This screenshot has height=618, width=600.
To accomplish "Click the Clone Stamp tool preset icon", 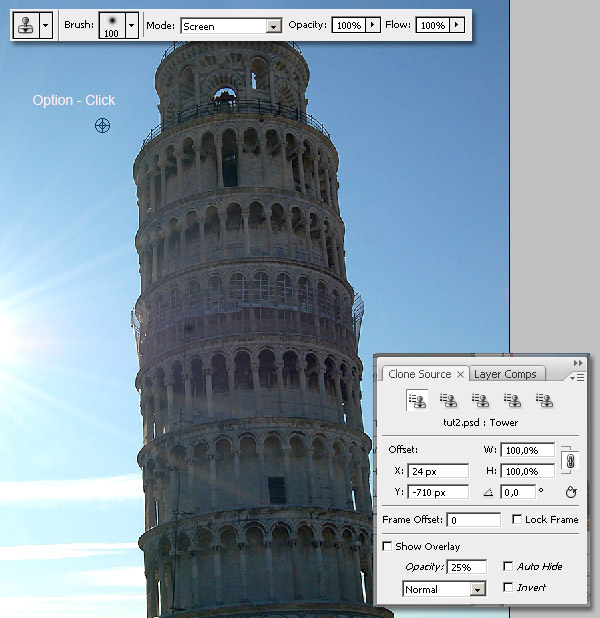I will click(x=26, y=25).
